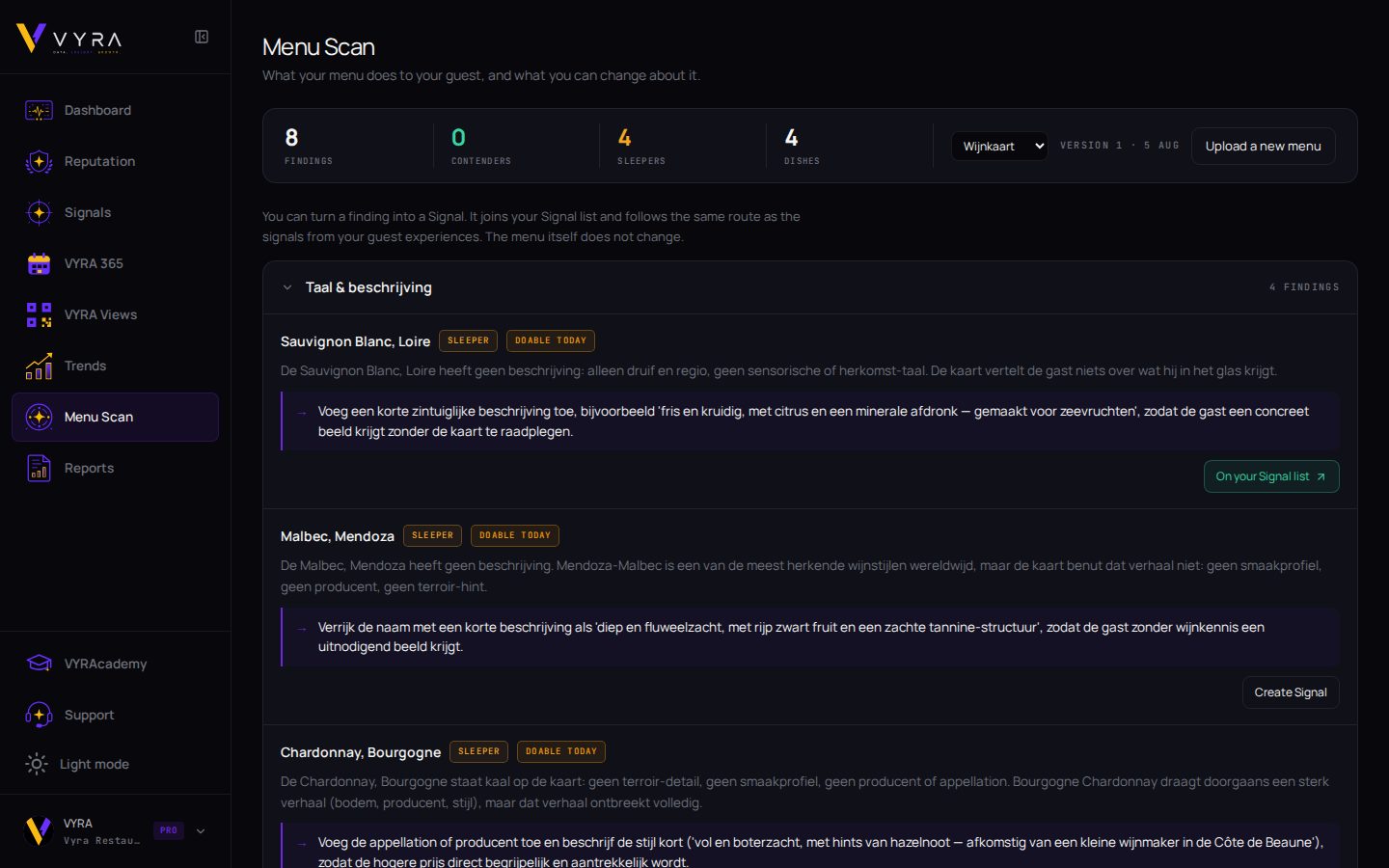1389x868 pixels.
Task: Click the 4 Sleepers stat
Action: [x=641, y=147]
